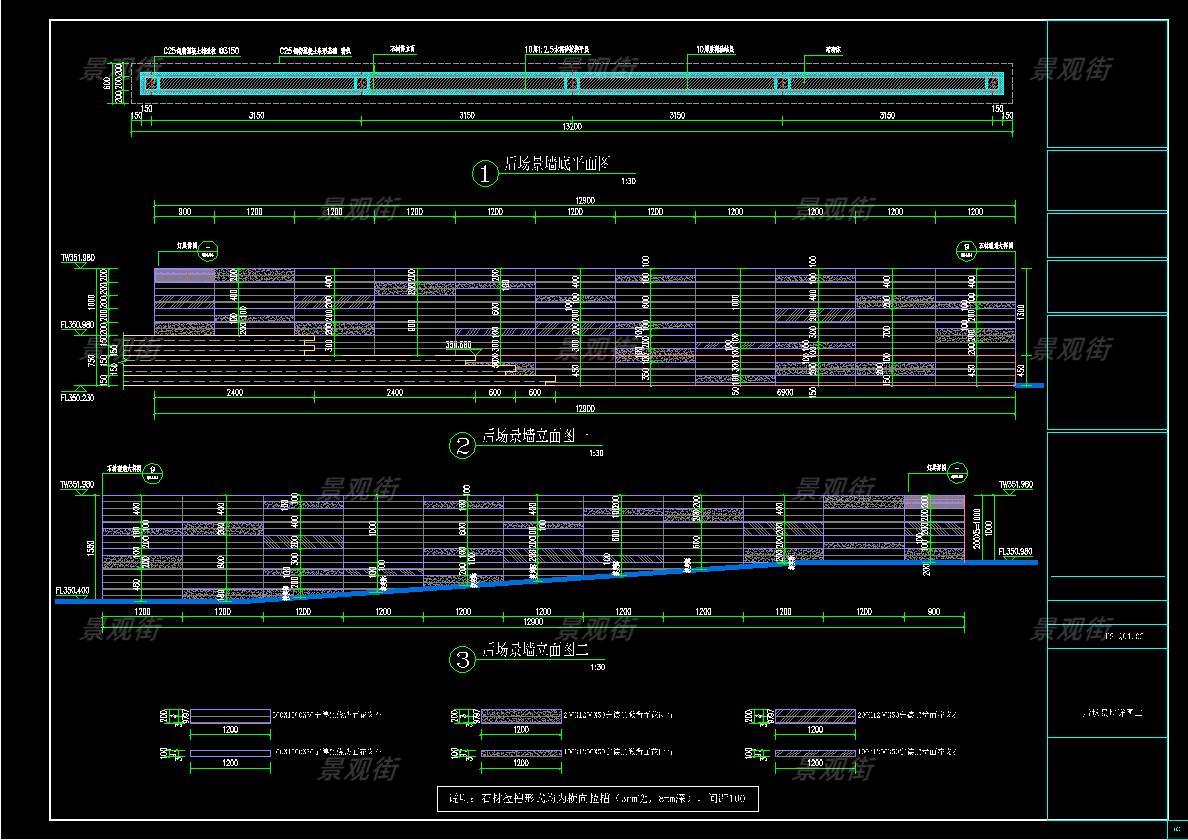Select the top-middle speckled stone legend sample

[520, 715]
